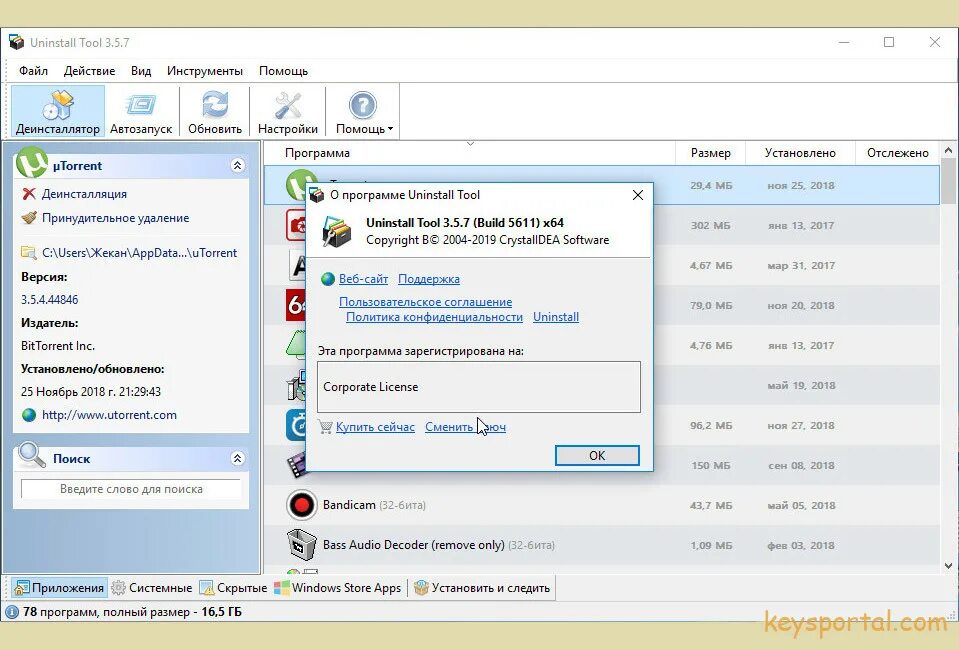The image size is (959, 650).
Task: Collapse the µTorrent details panel
Action: 238,166
